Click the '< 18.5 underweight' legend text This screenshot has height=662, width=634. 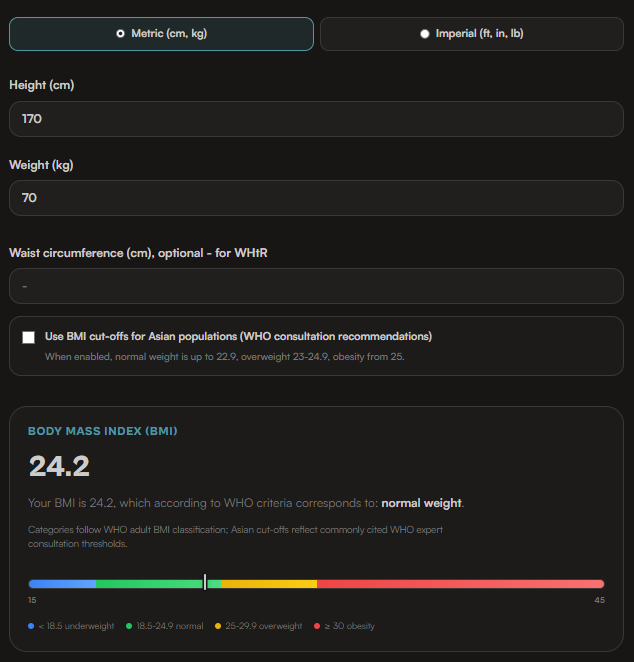(x=76, y=626)
